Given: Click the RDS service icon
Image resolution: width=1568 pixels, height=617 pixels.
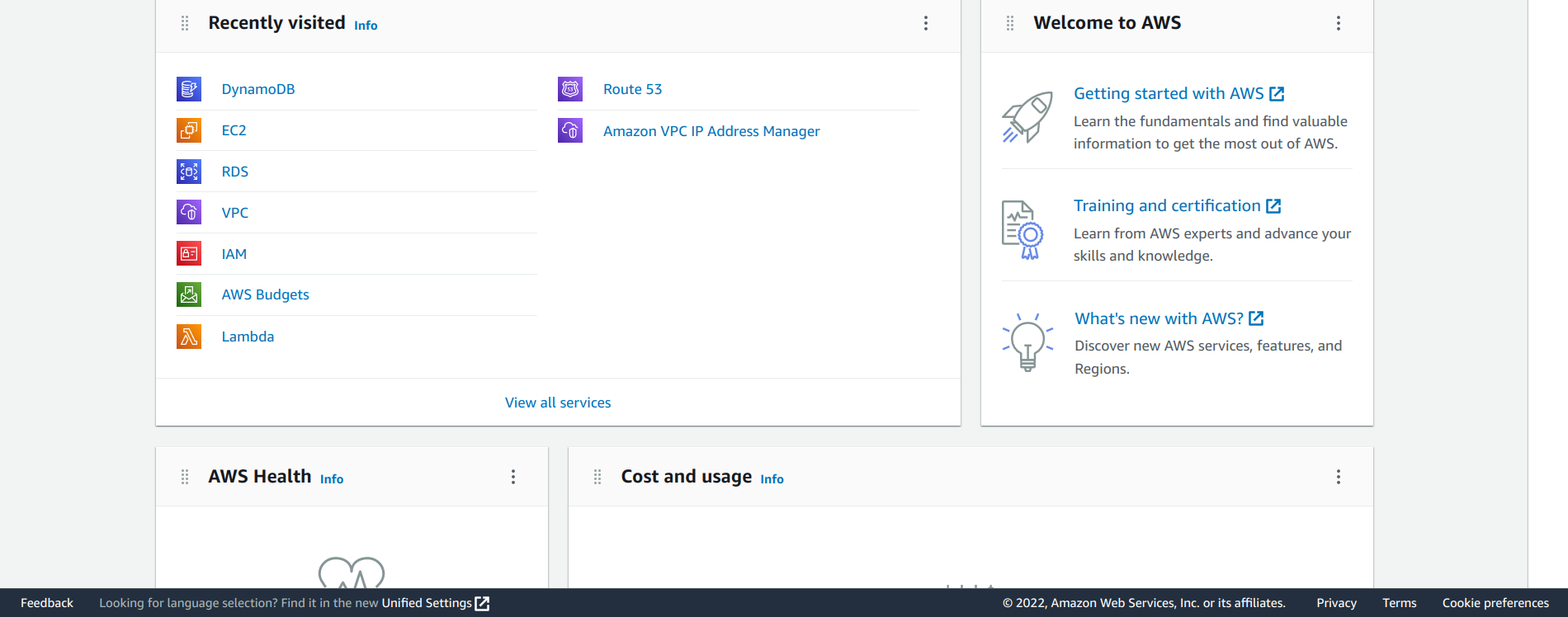Looking at the screenshot, I should tap(189, 172).
